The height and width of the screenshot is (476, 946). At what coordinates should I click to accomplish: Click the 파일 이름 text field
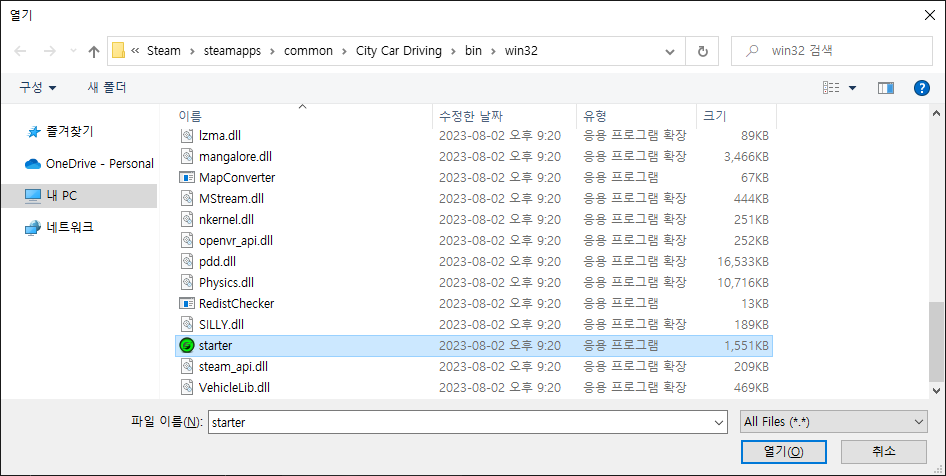pyautogui.click(x=468, y=422)
